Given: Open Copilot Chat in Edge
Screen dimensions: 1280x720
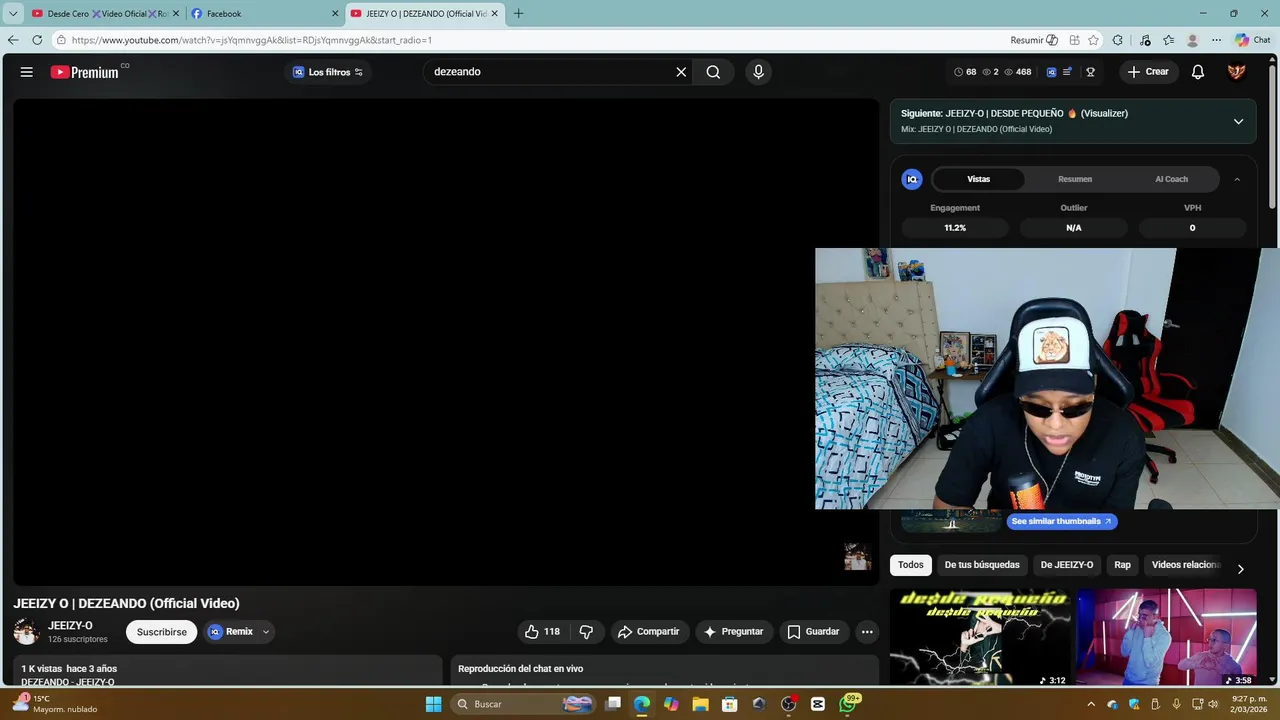Looking at the screenshot, I should [x=1252, y=40].
